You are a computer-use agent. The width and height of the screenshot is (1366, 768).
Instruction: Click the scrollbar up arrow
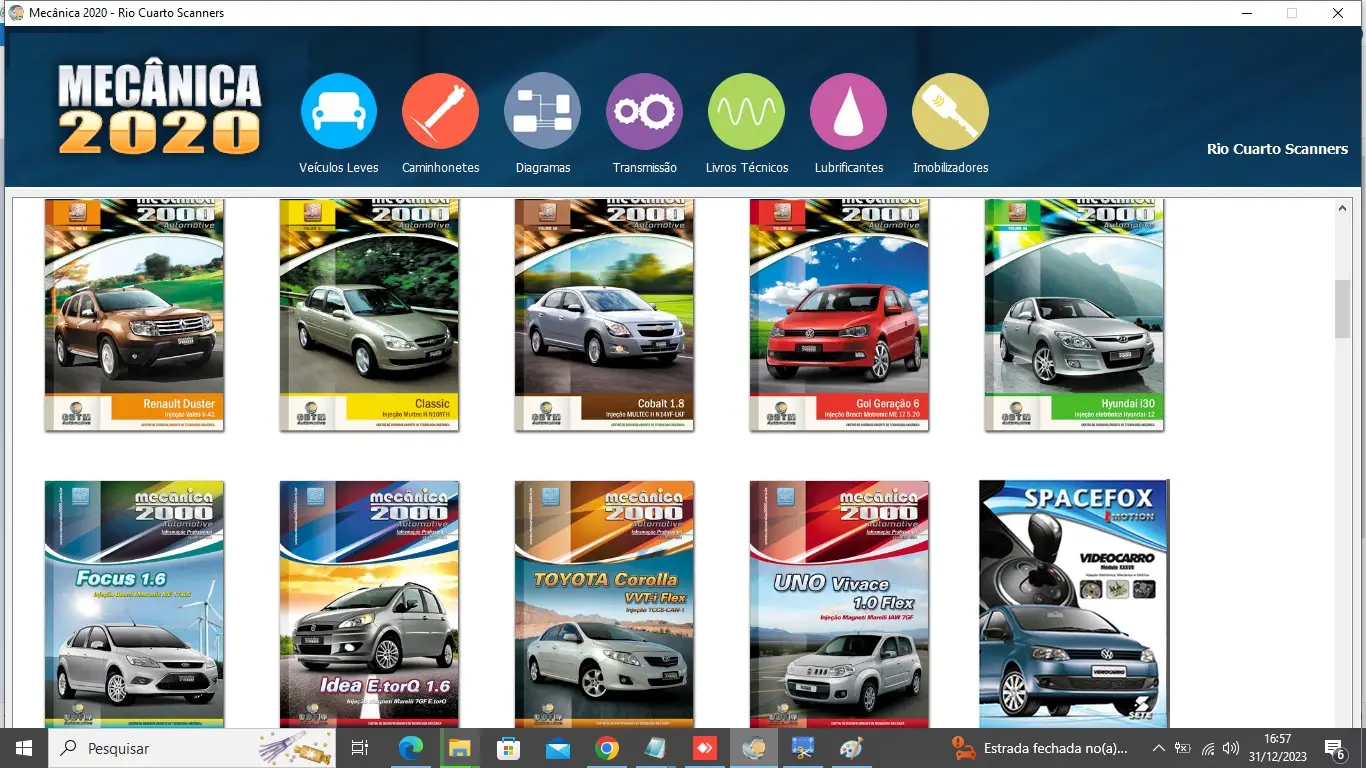tap(1342, 209)
